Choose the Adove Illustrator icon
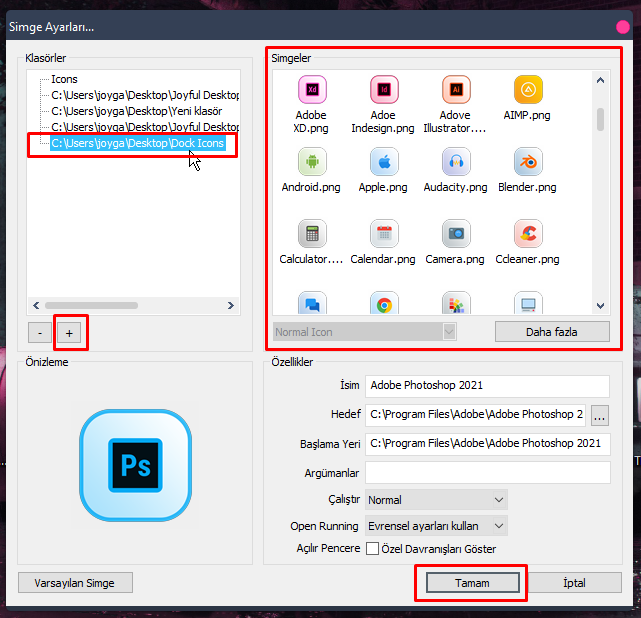The width and height of the screenshot is (641, 618). tap(456, 90)
